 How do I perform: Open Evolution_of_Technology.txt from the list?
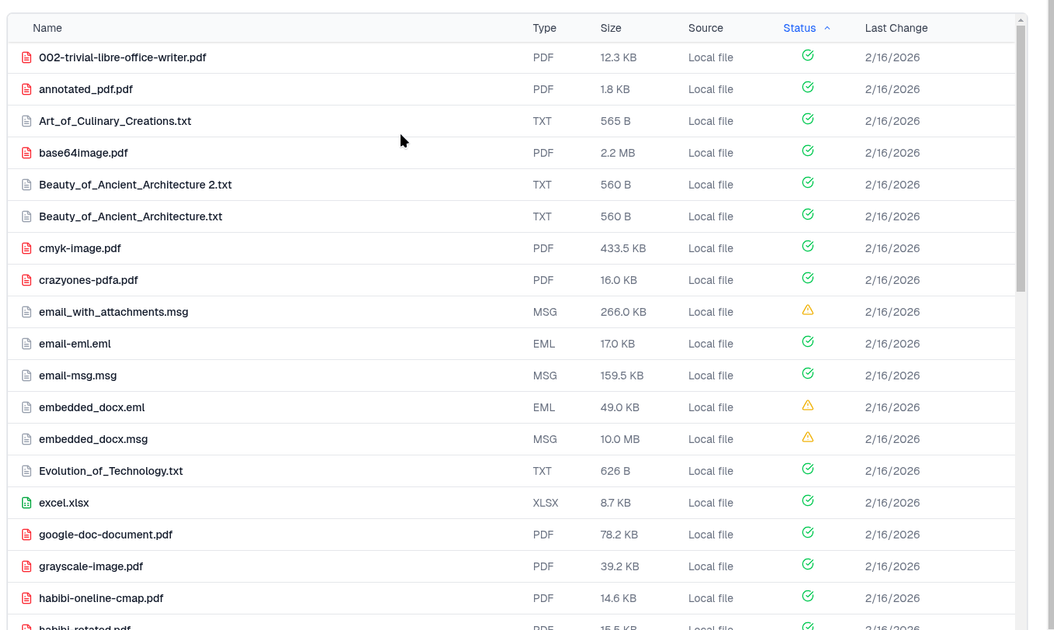coord(111,471)
